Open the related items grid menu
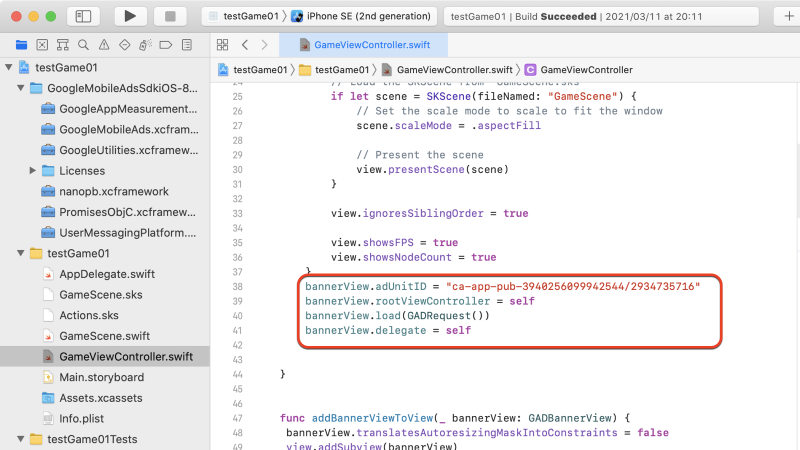Screen dimensions: 800x450 click(222, 45)
